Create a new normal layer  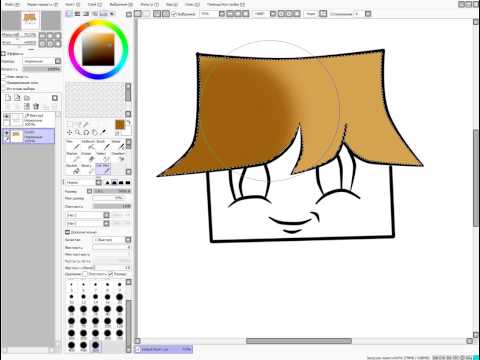coord(8,98)
